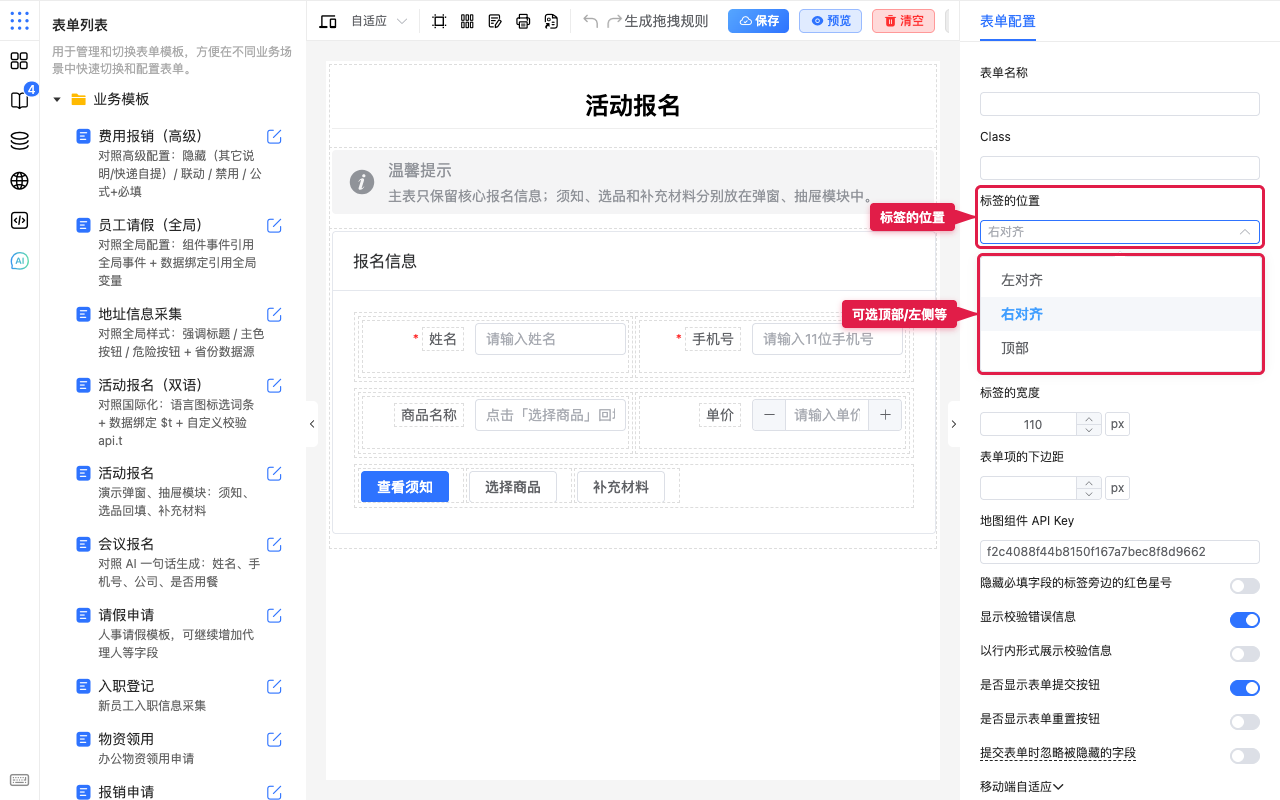This screenshot has width=1280, height=800.
Task: Click the redo arrow in the toolbar
Action: click(614, 21)
